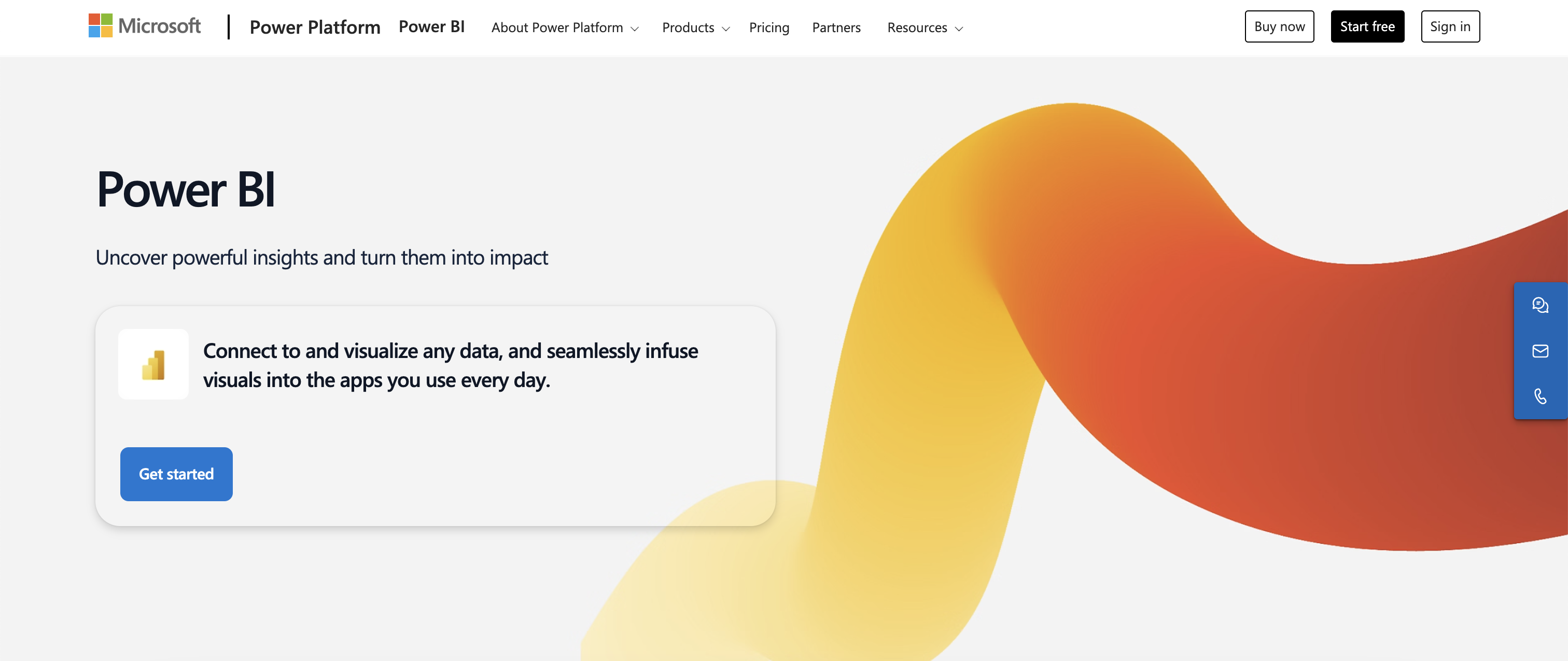Click the phone call icon

1540,396
